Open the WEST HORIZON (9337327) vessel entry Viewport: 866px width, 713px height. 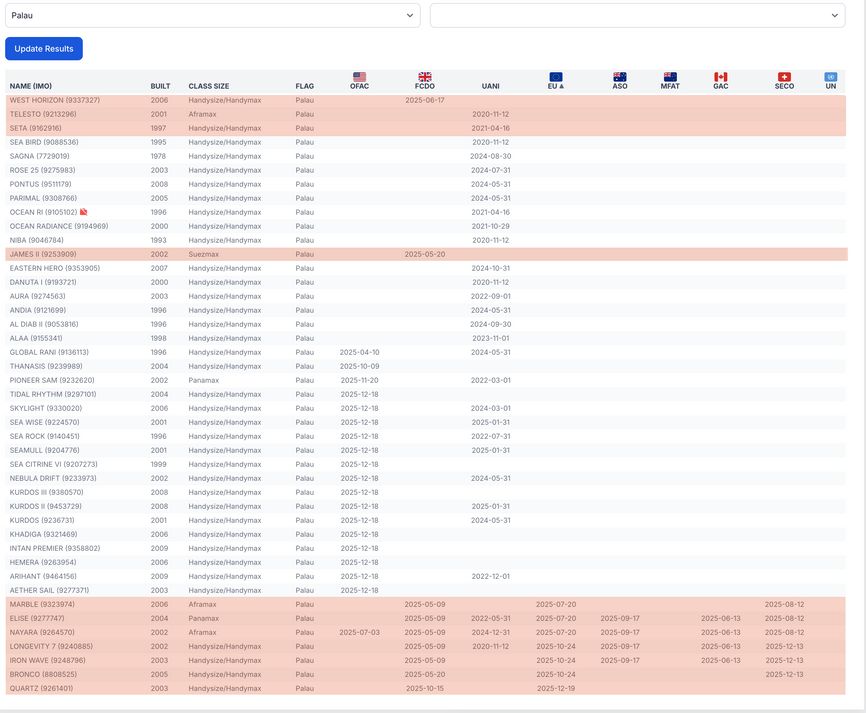pyautogui.click(x=54, y=100)
